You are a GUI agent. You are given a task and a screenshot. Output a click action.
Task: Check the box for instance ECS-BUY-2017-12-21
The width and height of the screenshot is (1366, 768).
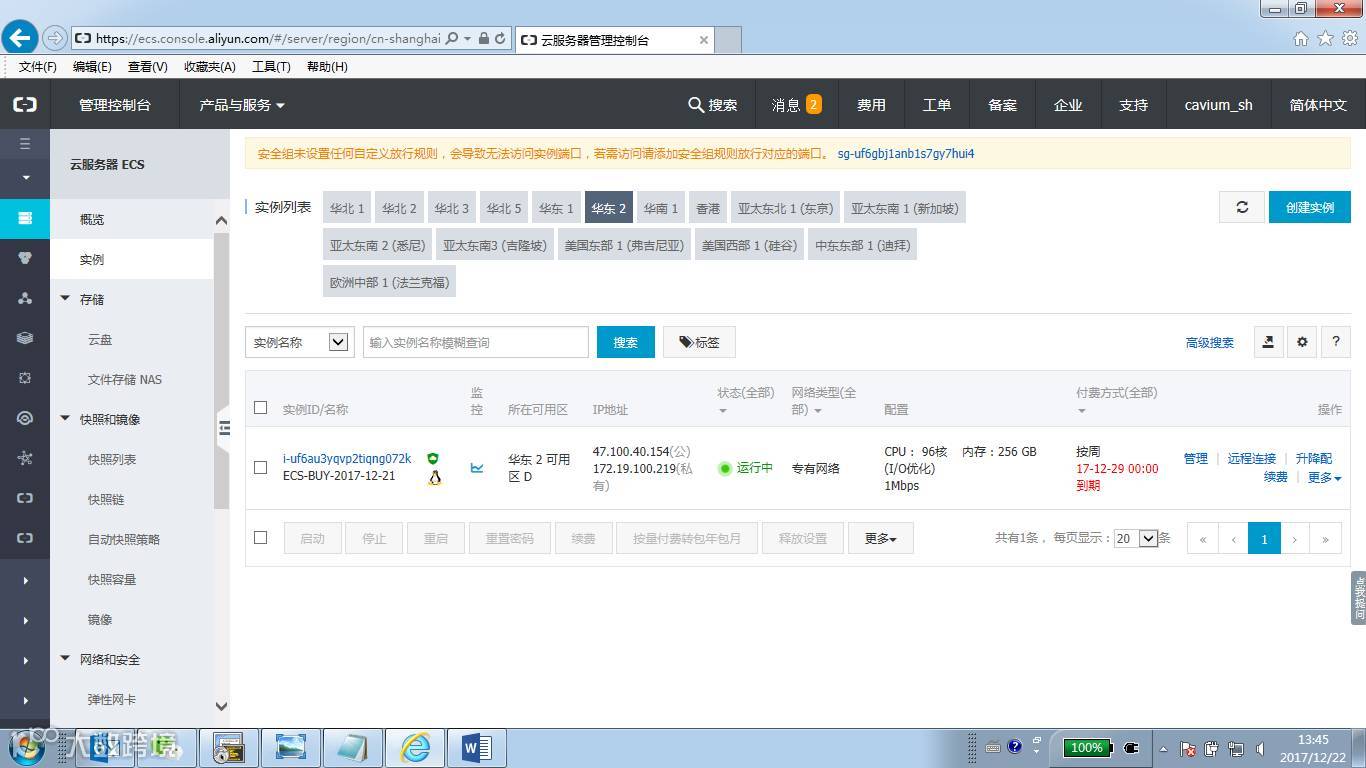coord(261,467)
